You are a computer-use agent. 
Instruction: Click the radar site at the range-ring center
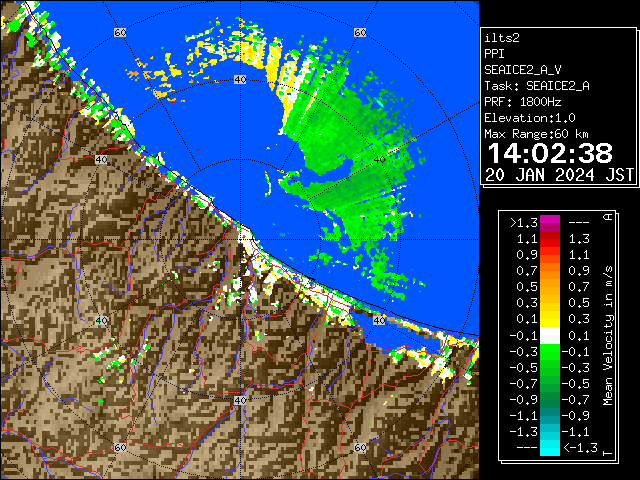coord(240,240)
